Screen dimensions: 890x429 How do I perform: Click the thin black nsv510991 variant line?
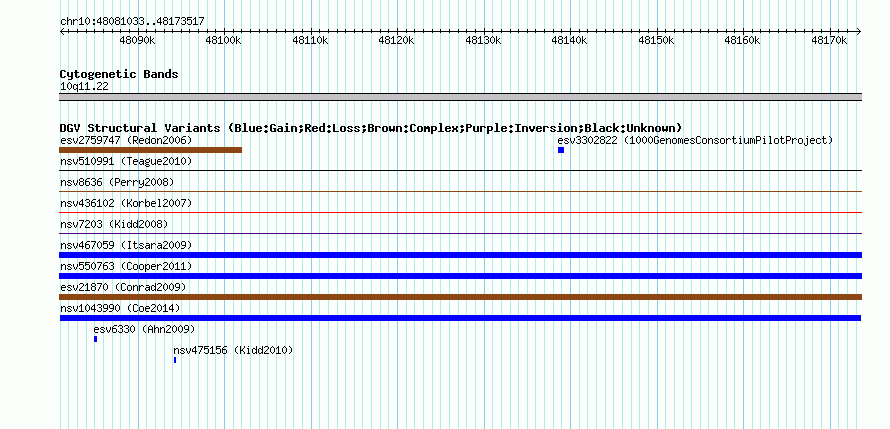tap(460, 170)
